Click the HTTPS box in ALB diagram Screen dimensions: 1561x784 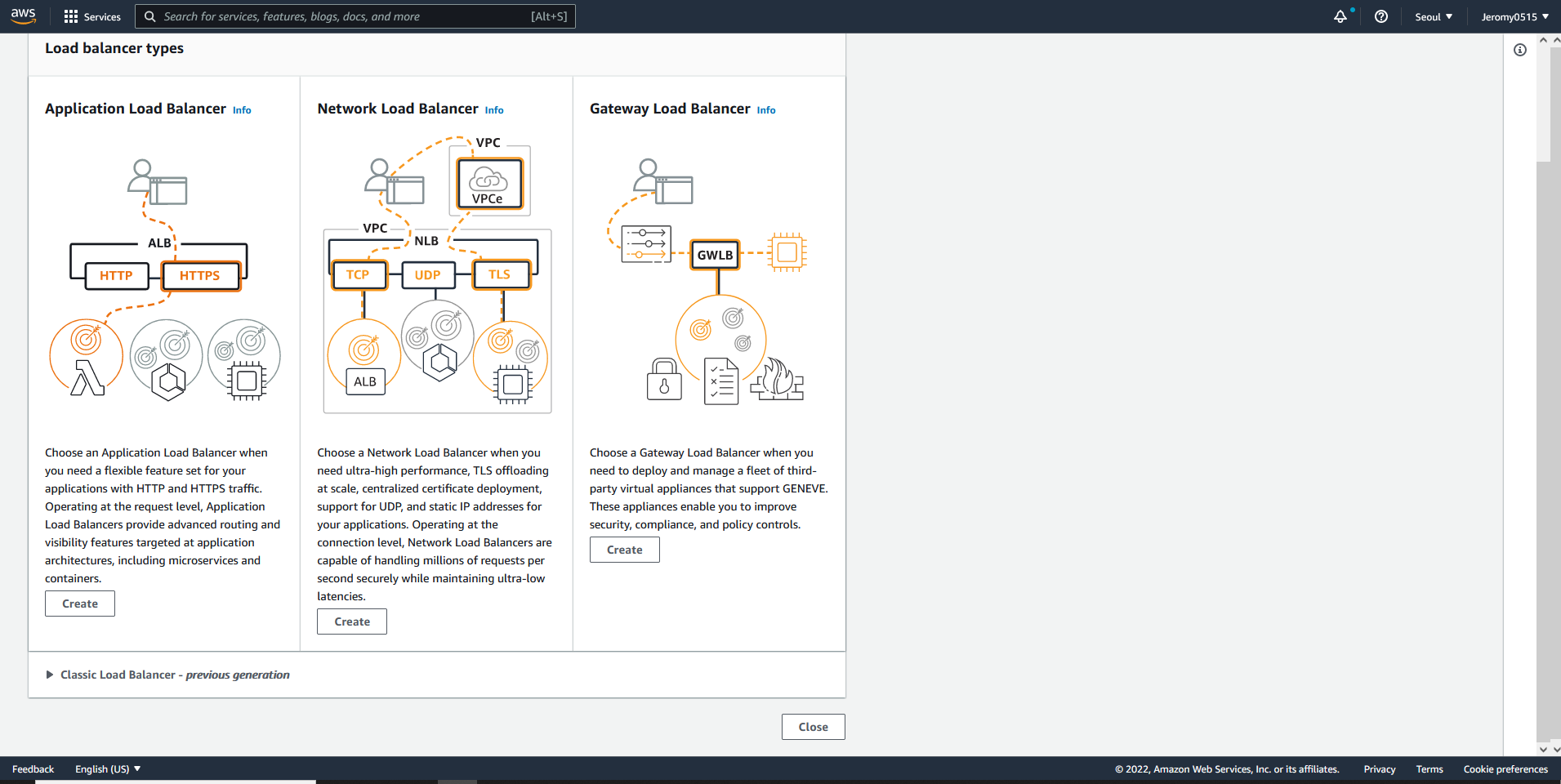200,276
